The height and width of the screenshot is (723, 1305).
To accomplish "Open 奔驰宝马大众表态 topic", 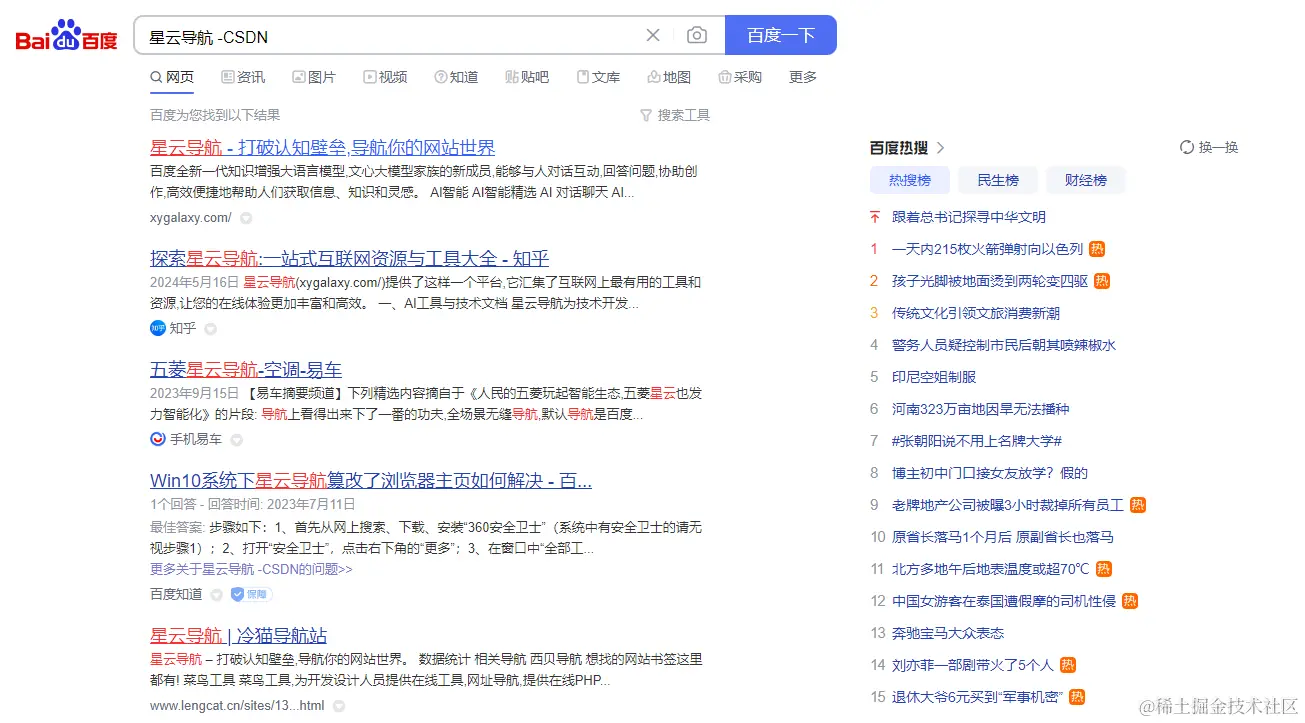I will [x=948, y=633].
